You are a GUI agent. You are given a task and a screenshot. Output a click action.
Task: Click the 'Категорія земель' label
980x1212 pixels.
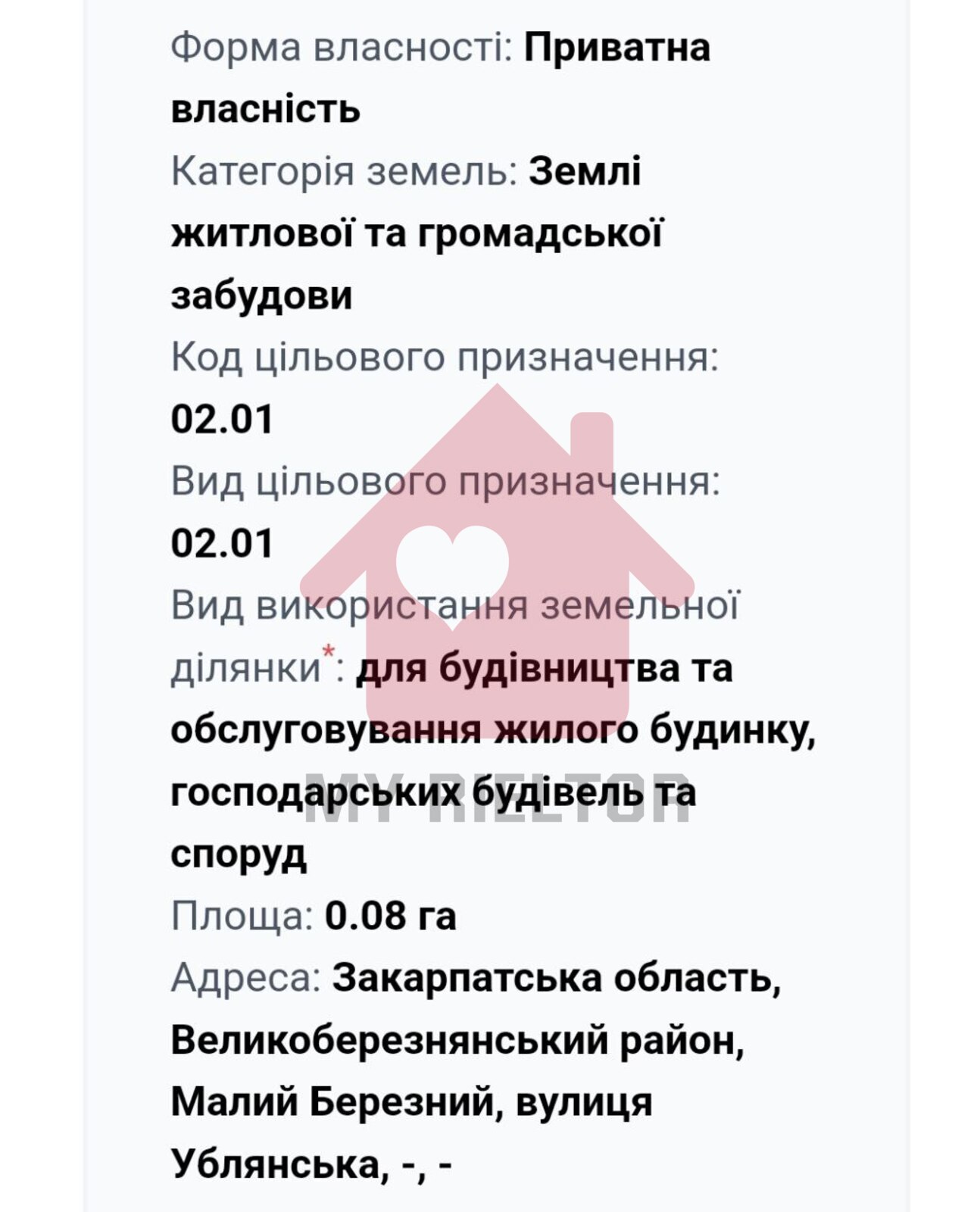point(344,171)
